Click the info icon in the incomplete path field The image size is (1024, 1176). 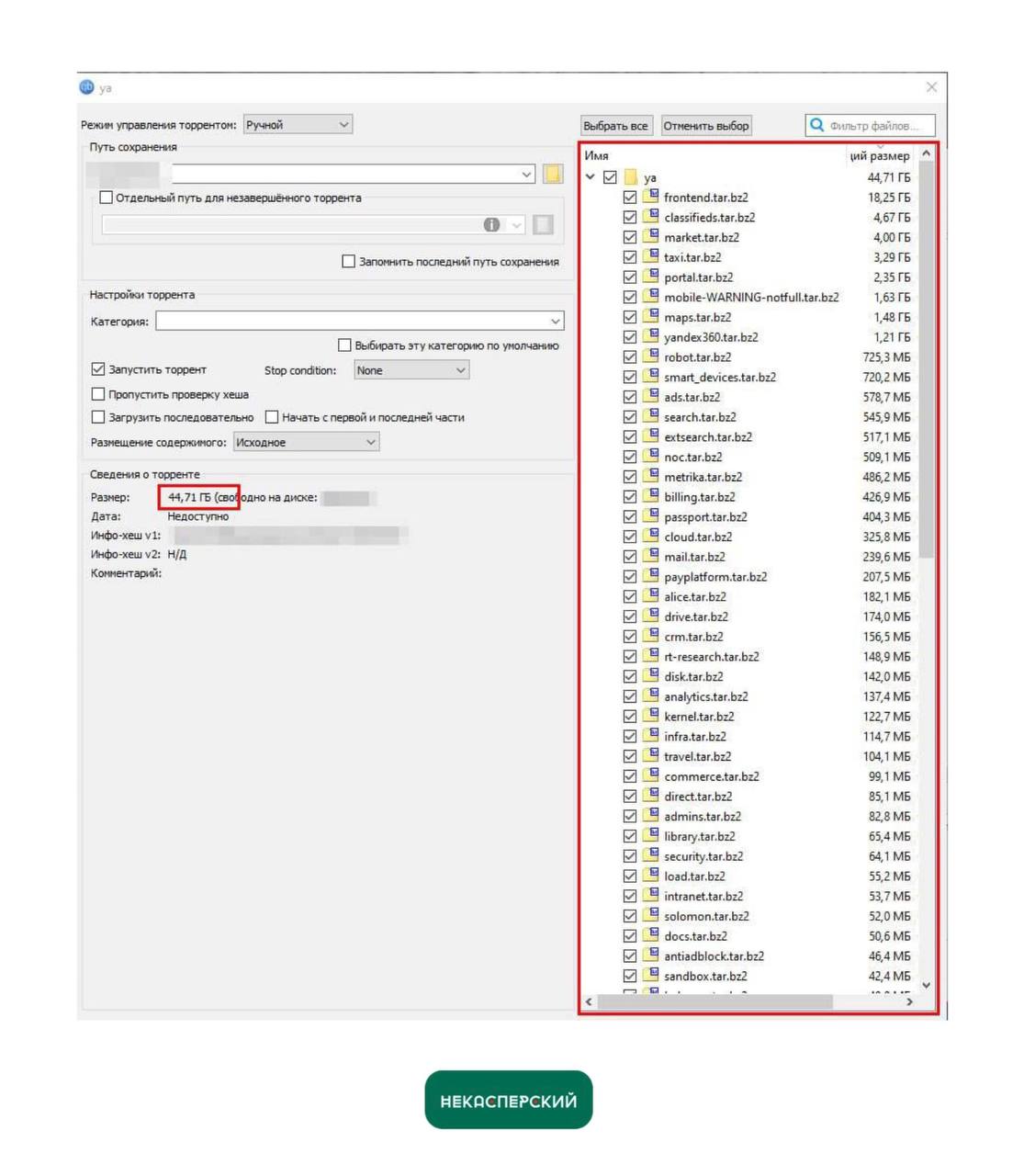[x=491, y=224]
